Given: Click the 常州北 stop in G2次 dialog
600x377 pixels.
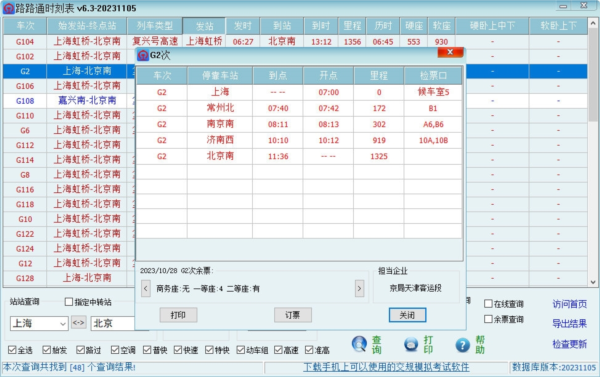Looking at the screenshot, I should click(x=220, y=108).
